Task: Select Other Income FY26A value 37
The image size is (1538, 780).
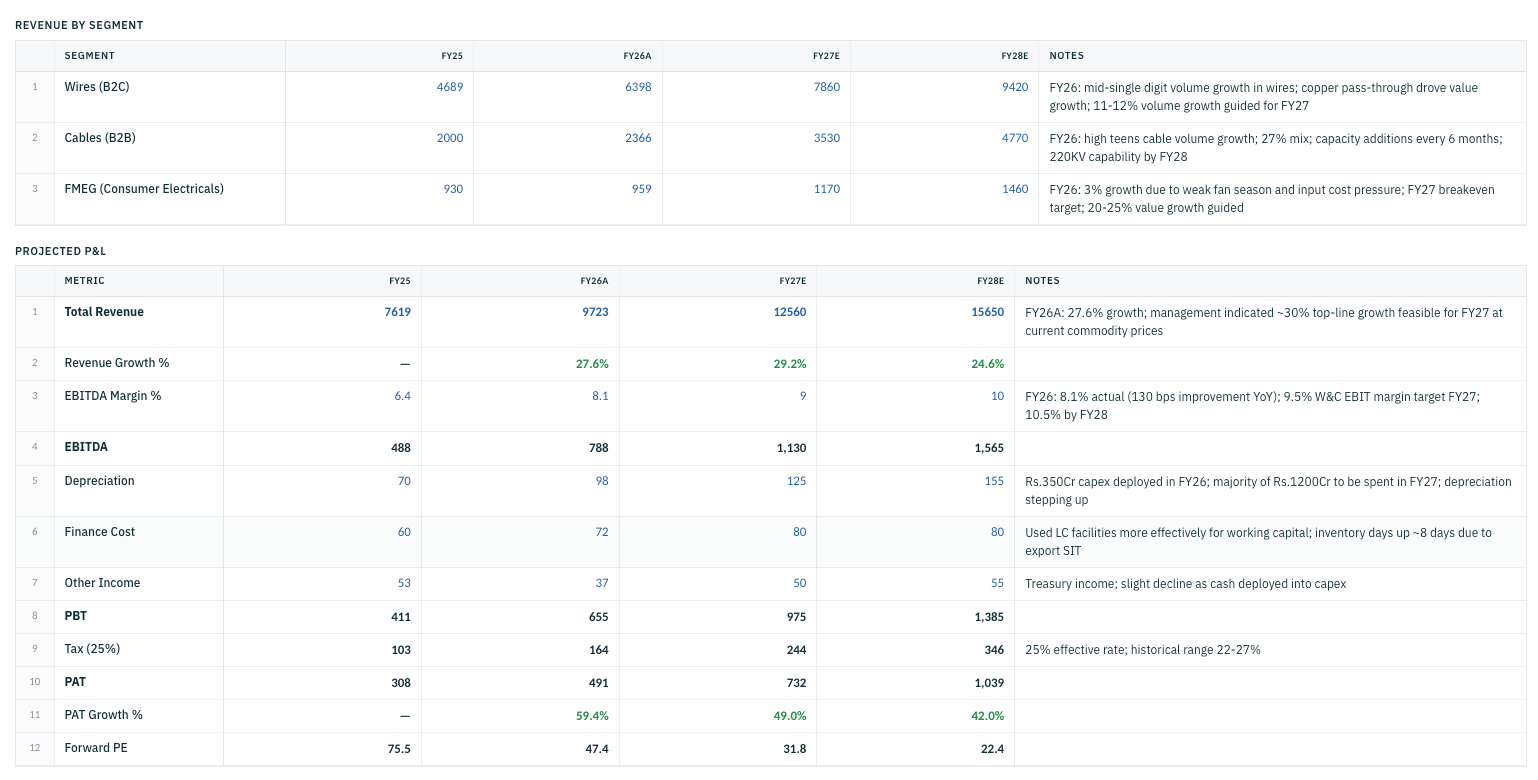Action: 602,583
